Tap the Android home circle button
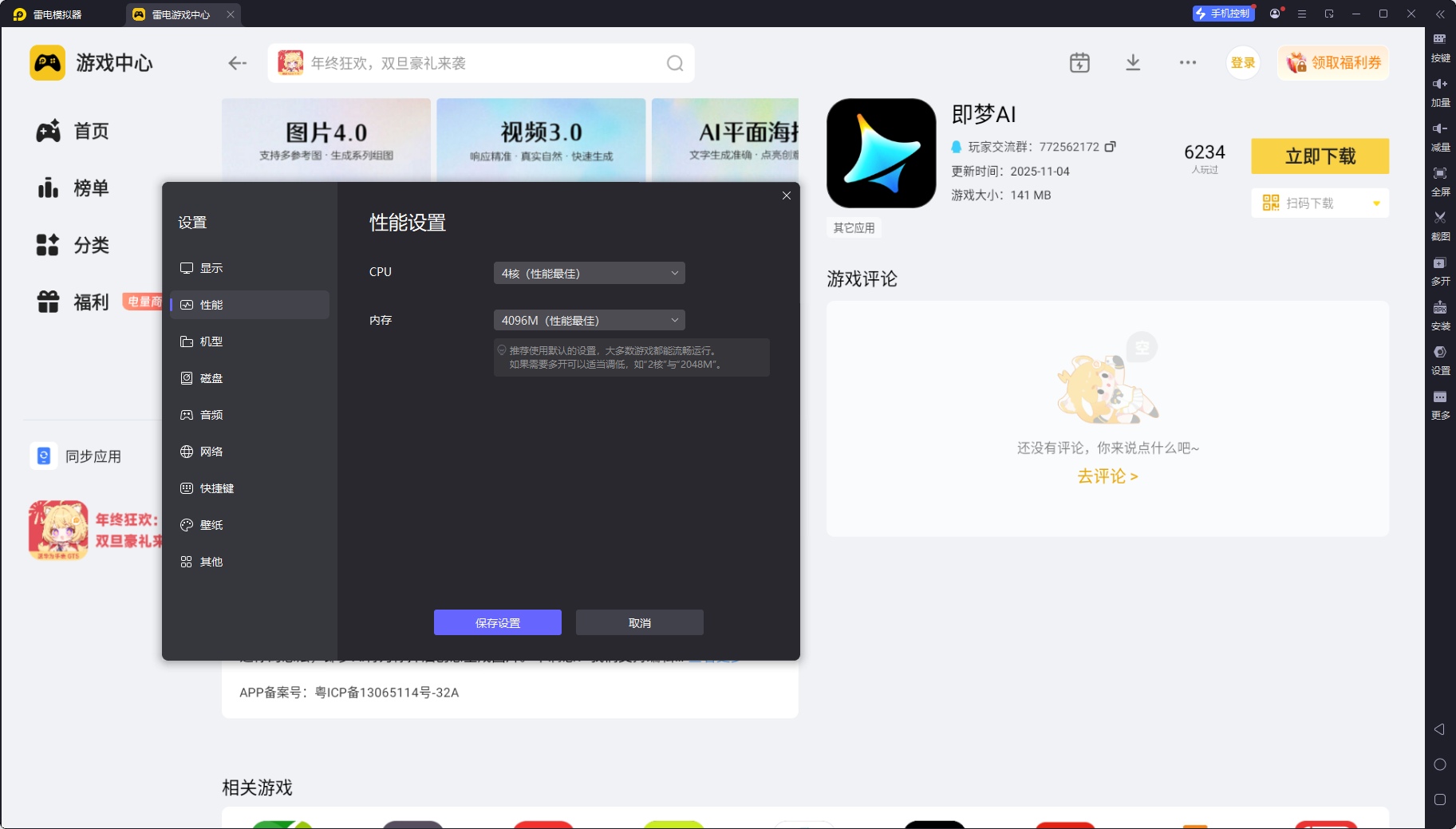 pos(1439,764)
